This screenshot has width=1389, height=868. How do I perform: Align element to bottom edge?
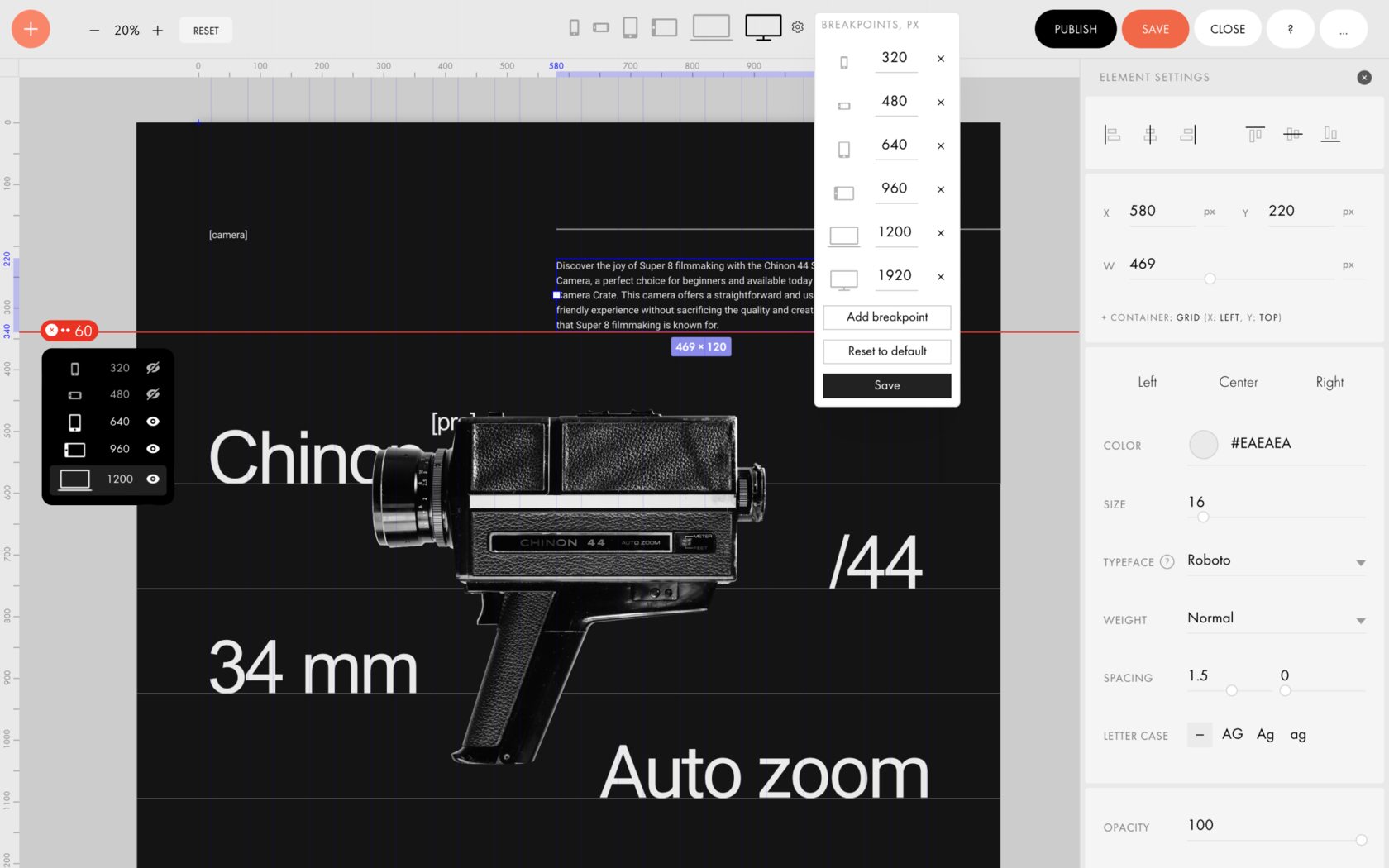click(x=1330, y=134)
